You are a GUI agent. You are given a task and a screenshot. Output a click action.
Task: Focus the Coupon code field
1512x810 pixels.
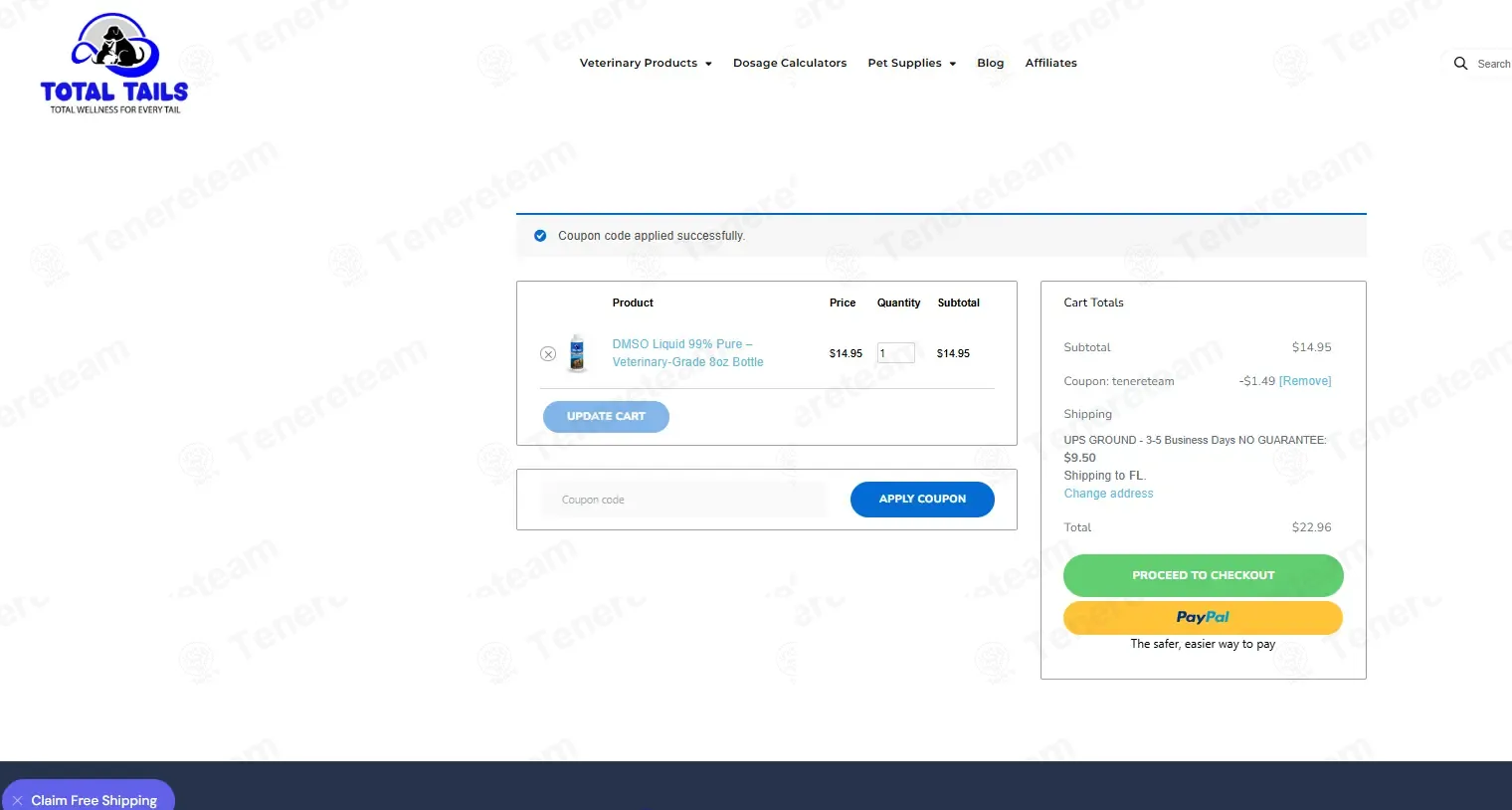pyautogui.click(x=684, y=500)
